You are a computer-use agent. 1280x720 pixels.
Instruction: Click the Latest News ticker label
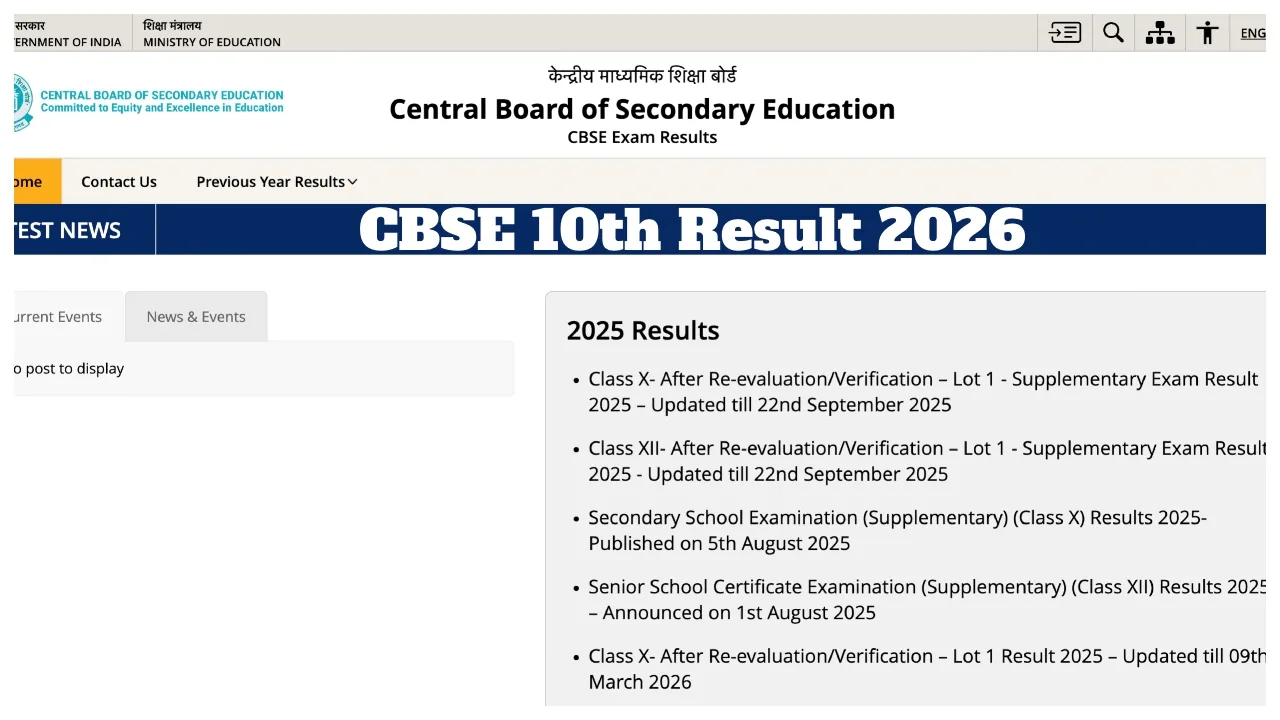tap(68, 230)
